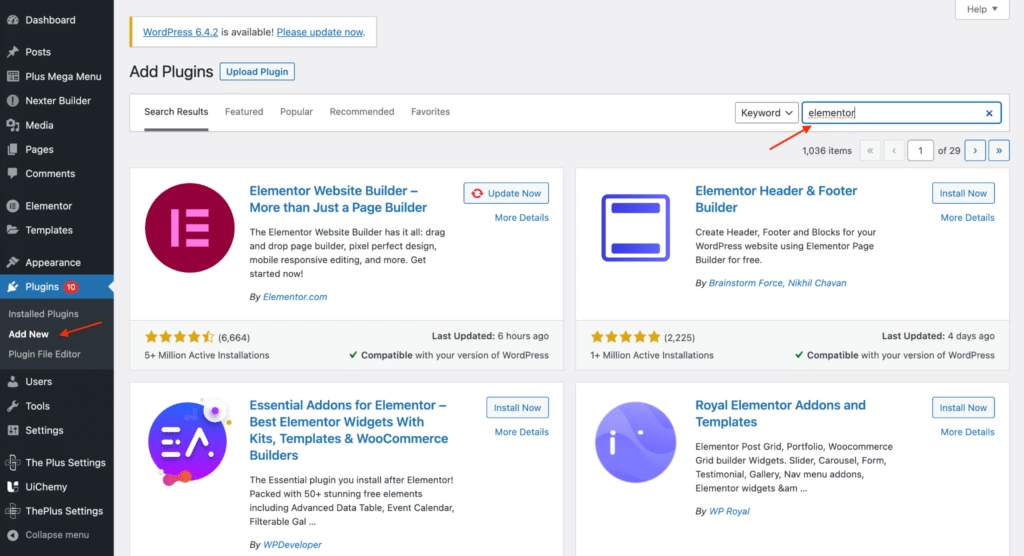Image resolution: width=1024 pixels, height=556 pixels.
Task: Install Elementor Header & Footer Builder
Action: coord(963,193)
